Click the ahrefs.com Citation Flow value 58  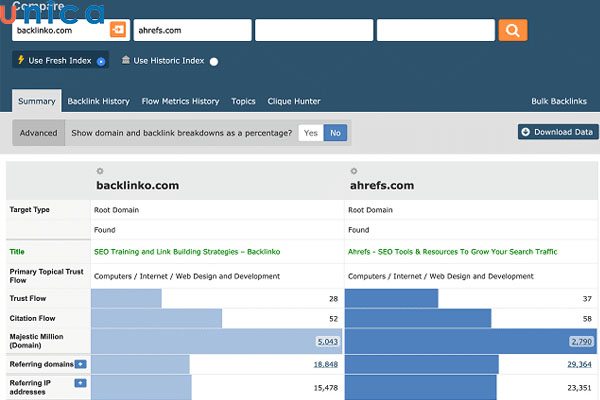click(x=587, y=318)
